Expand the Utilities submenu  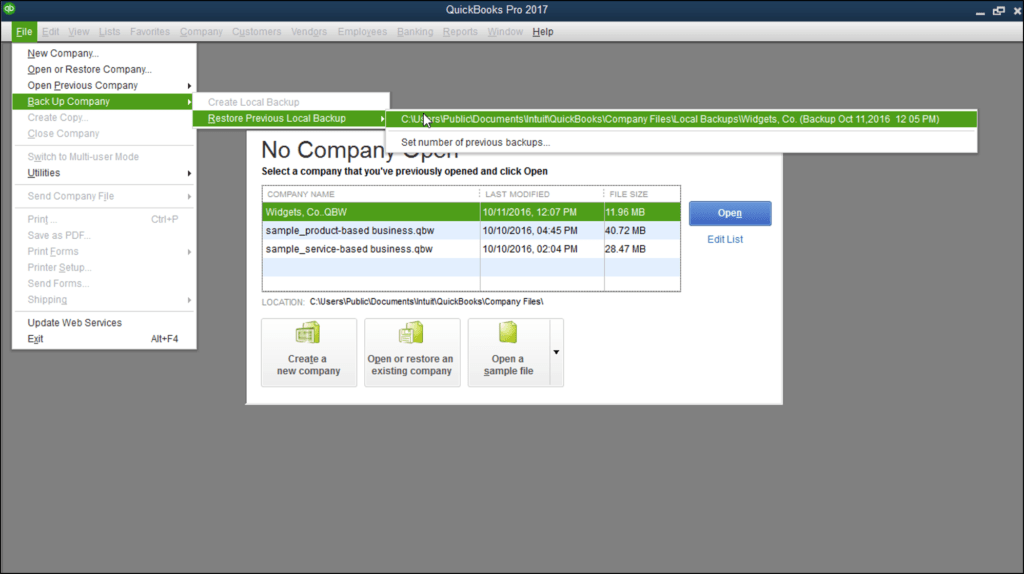point(104,173)
